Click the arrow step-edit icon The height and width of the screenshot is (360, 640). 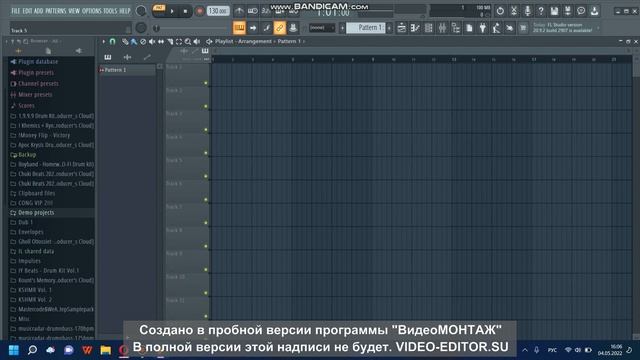[253, 28]
